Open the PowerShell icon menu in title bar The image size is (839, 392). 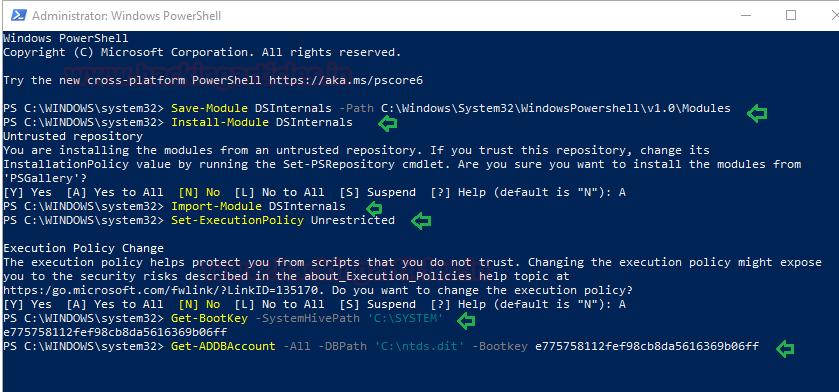tap(17, 16)
